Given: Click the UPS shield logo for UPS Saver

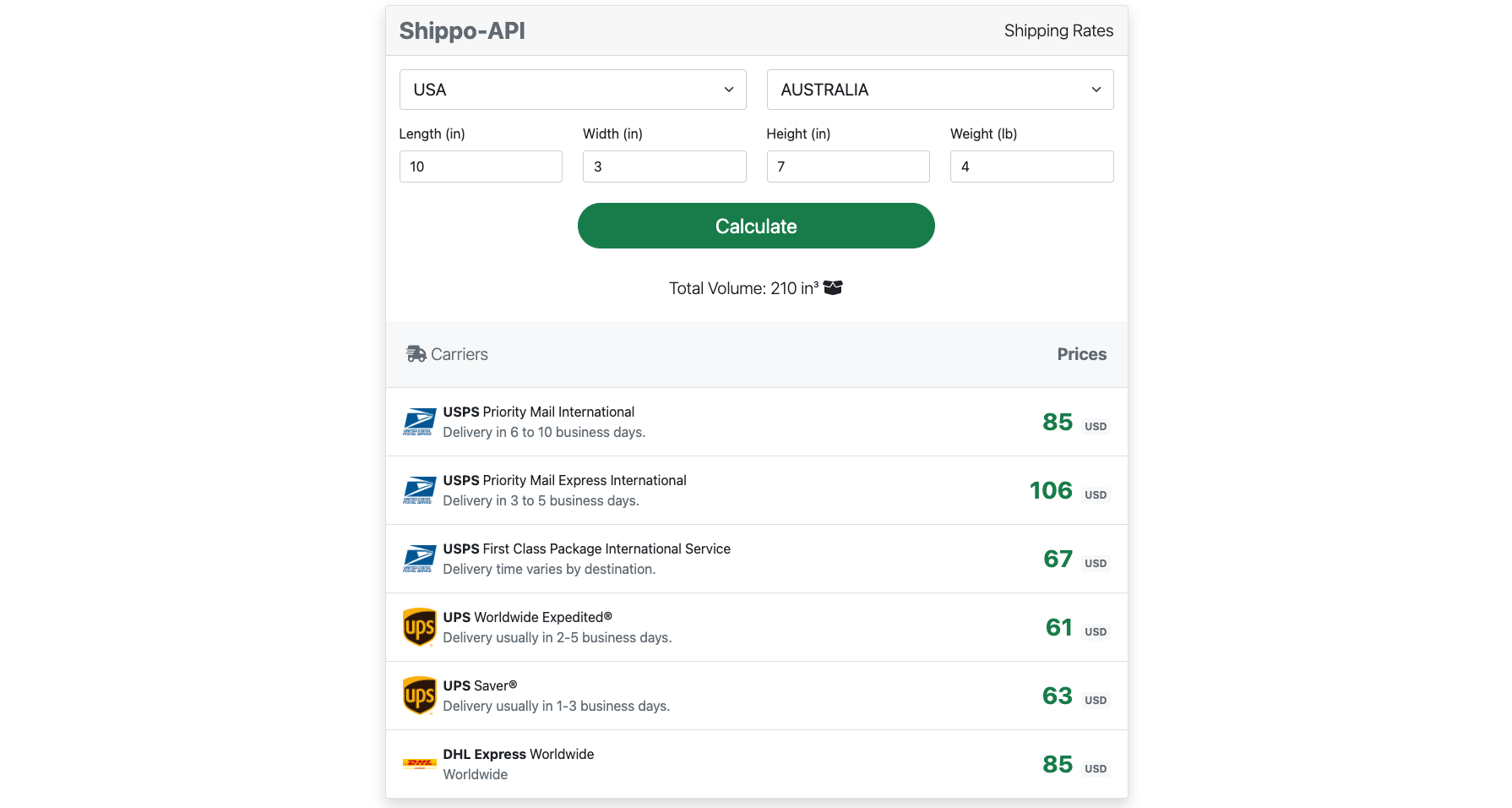Looking at the screenshot, I should [x=419, y=696].
